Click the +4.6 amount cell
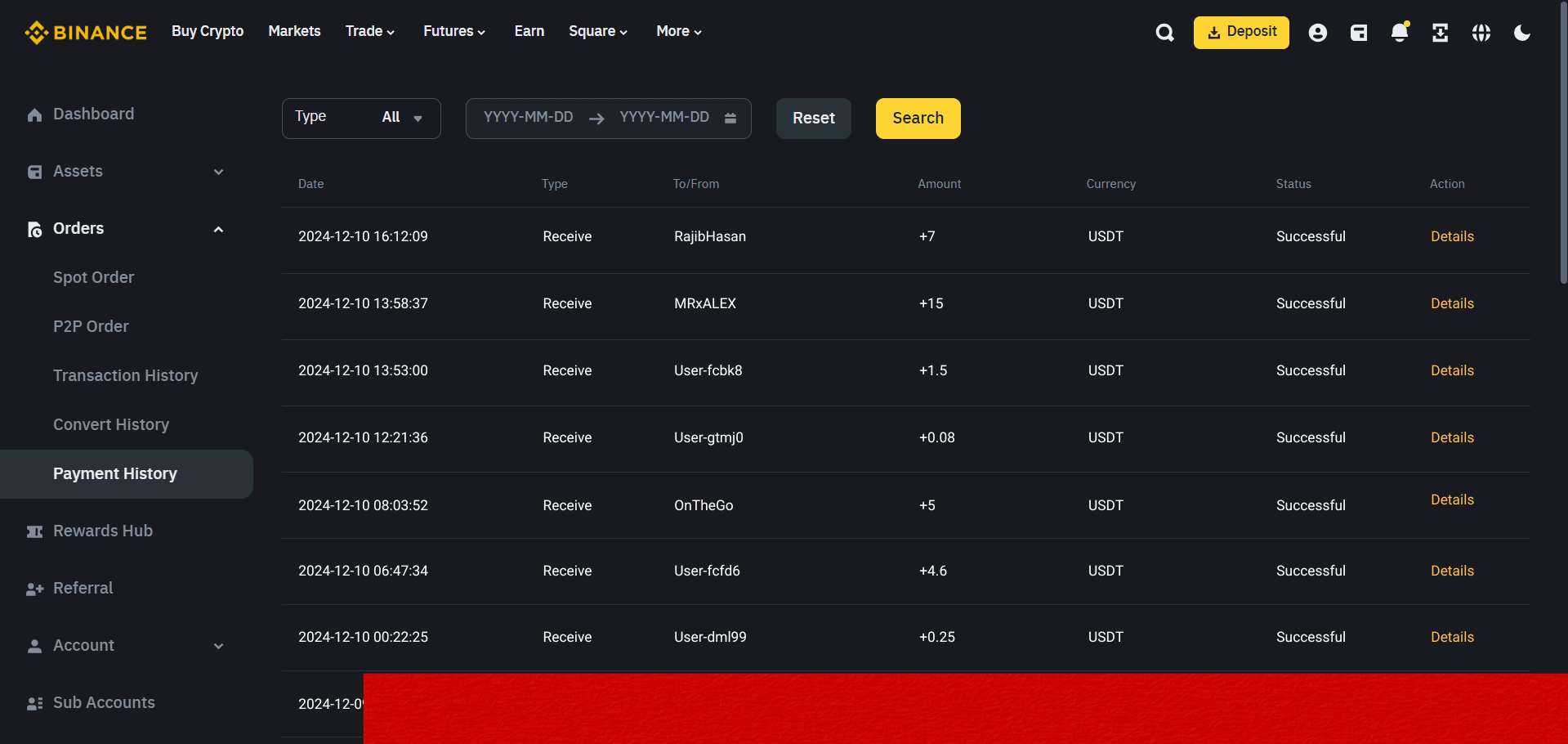The width and height of the screenshot is (1568, 744). pyautogui.click(x=933, y=571)
